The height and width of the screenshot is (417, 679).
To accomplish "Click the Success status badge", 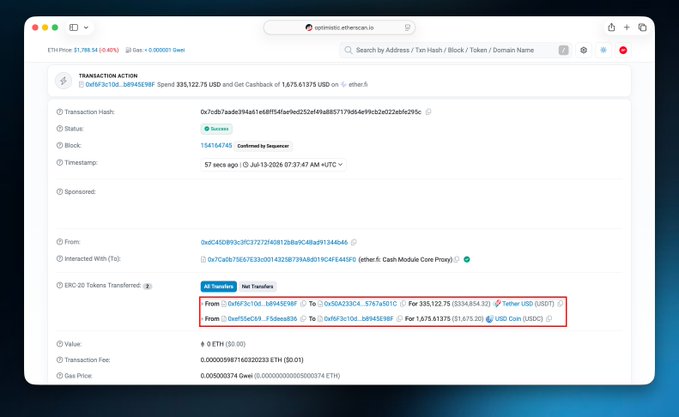I will (217, 129).
